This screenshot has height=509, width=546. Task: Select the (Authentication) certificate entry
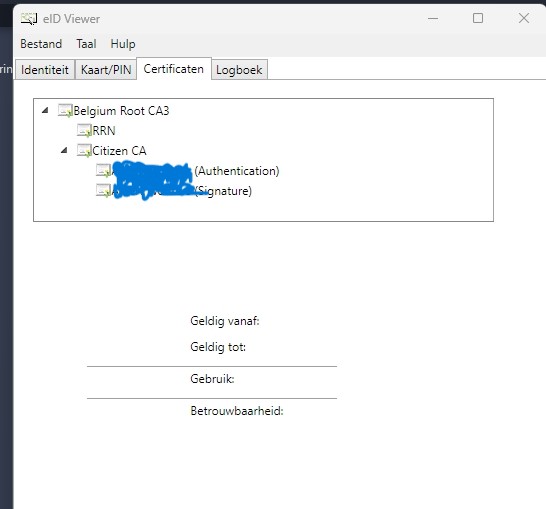coord(195,171)
